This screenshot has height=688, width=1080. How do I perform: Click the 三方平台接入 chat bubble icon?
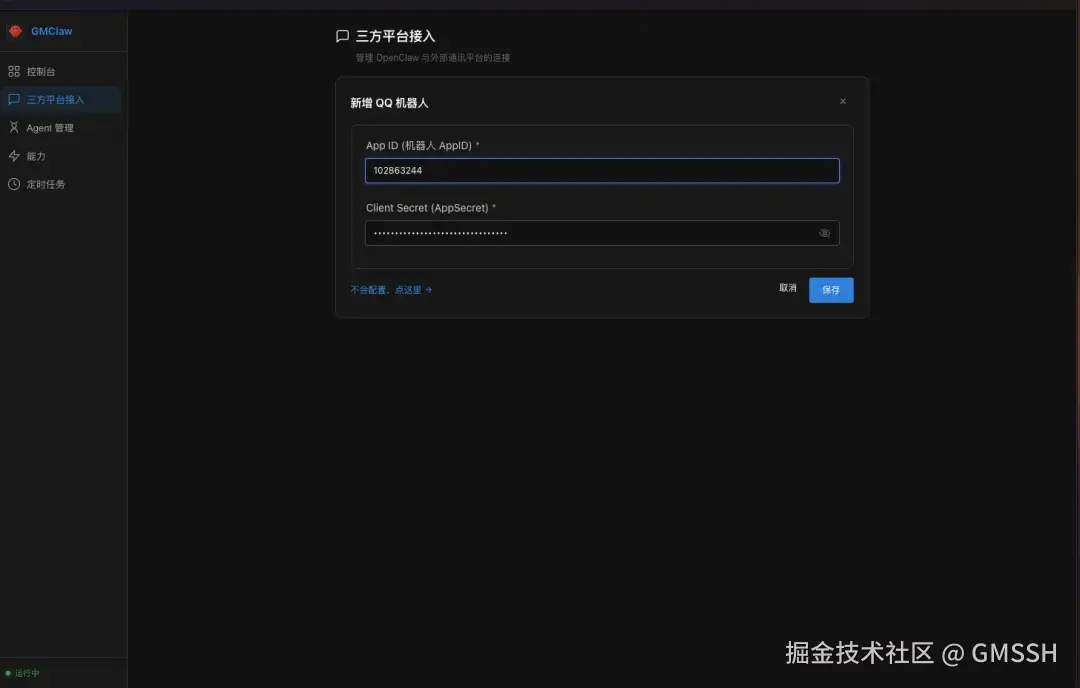point(14,99)
